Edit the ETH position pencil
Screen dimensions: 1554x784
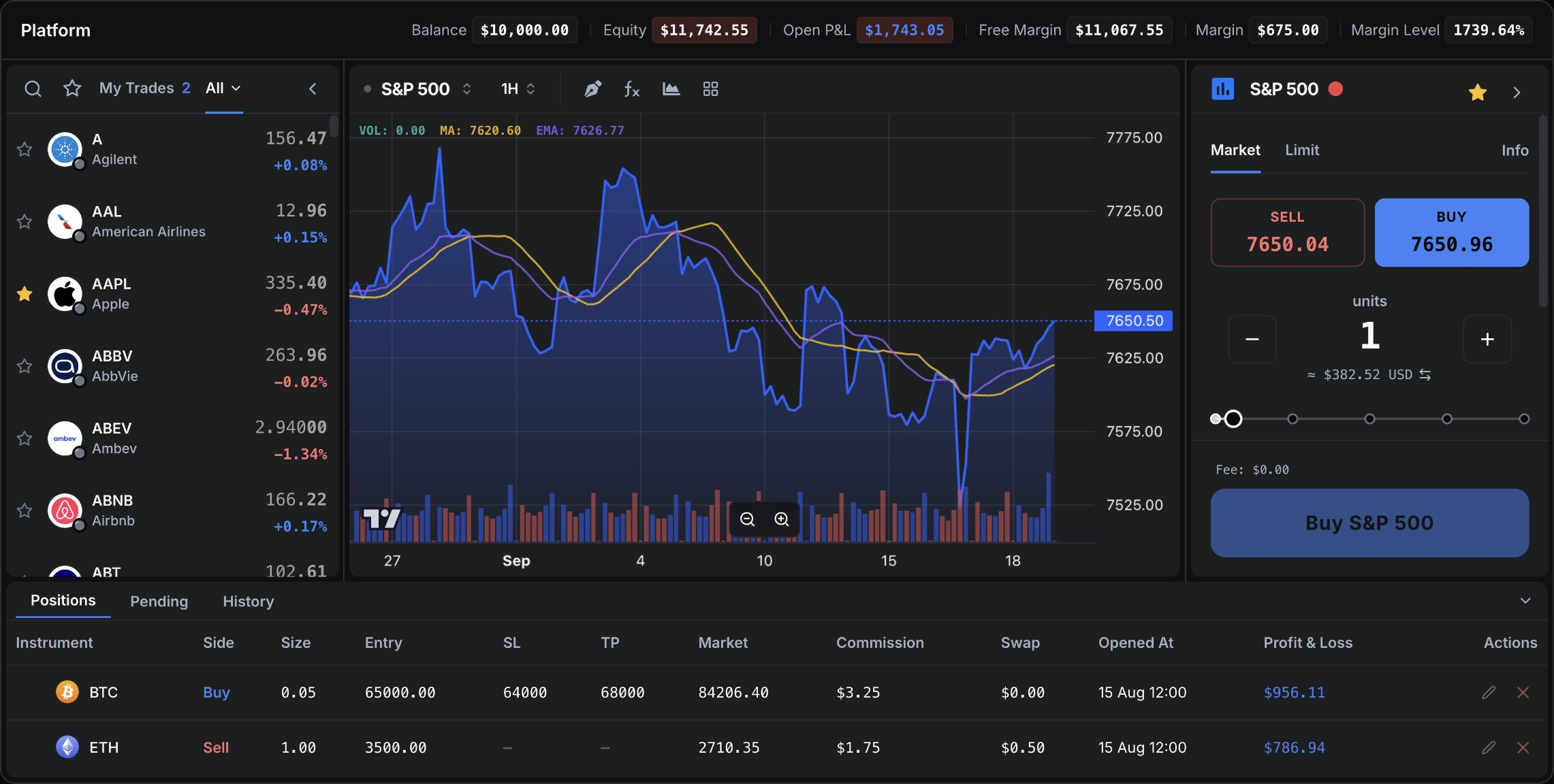(1489, 747)
